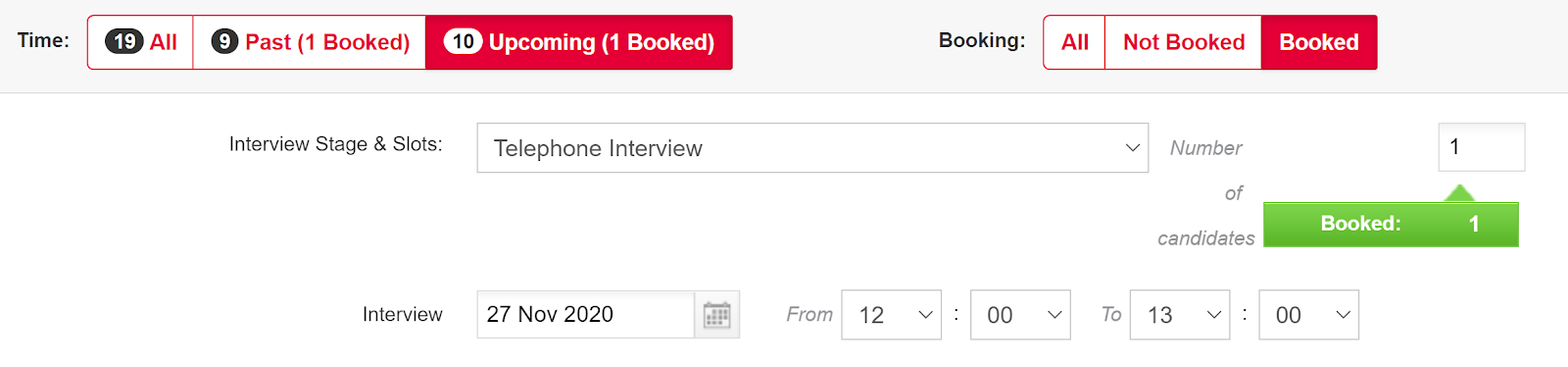
Task: Open the To hour dropdown showing 13
Action: pos(1180,315)
